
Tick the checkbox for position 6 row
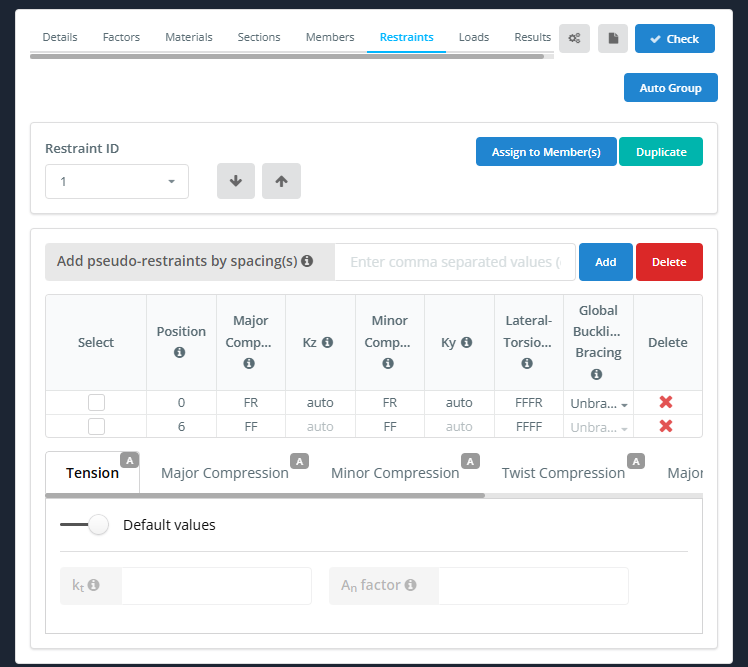96,426
